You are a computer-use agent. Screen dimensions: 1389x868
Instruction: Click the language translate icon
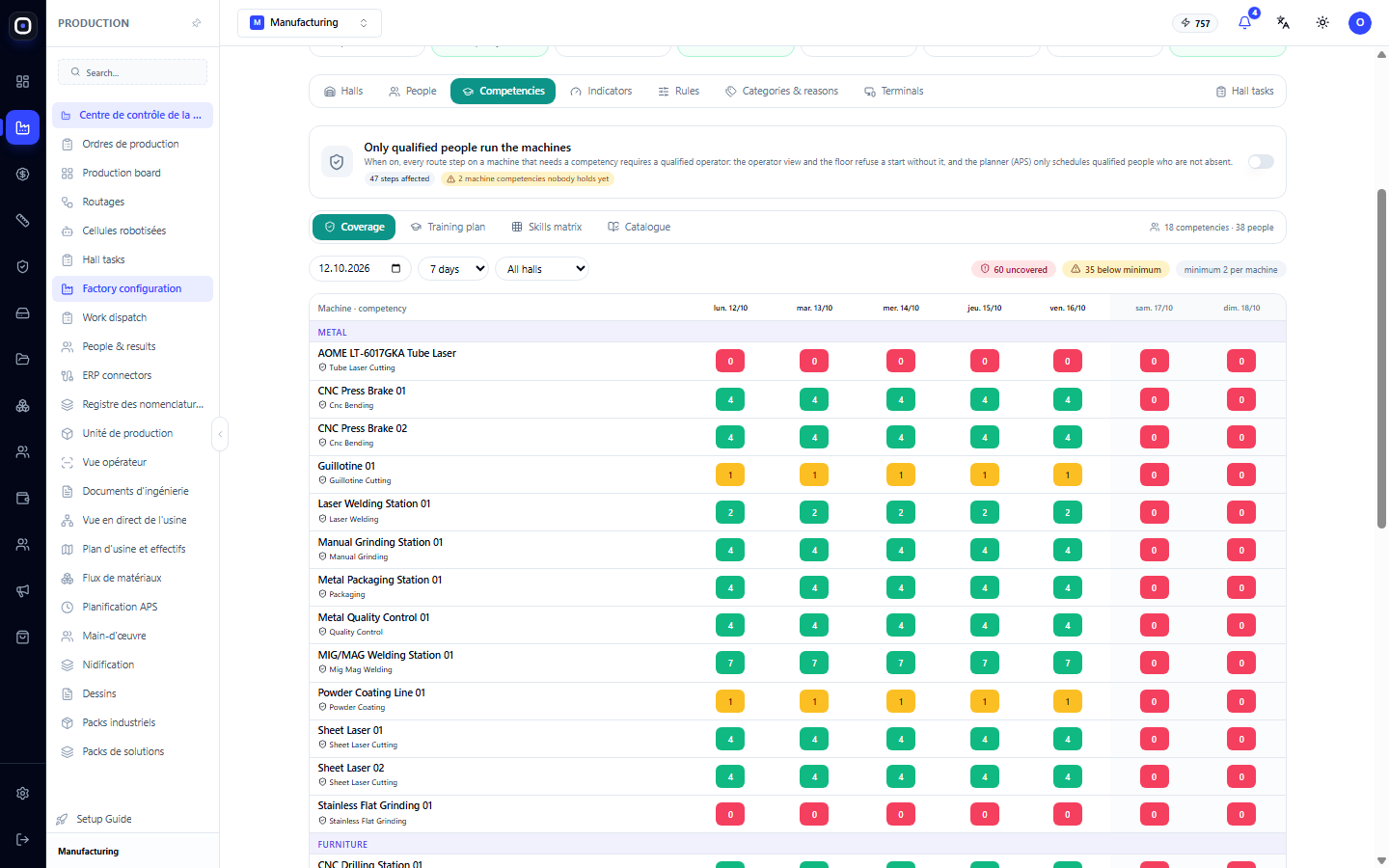[x=1283, y=22]
